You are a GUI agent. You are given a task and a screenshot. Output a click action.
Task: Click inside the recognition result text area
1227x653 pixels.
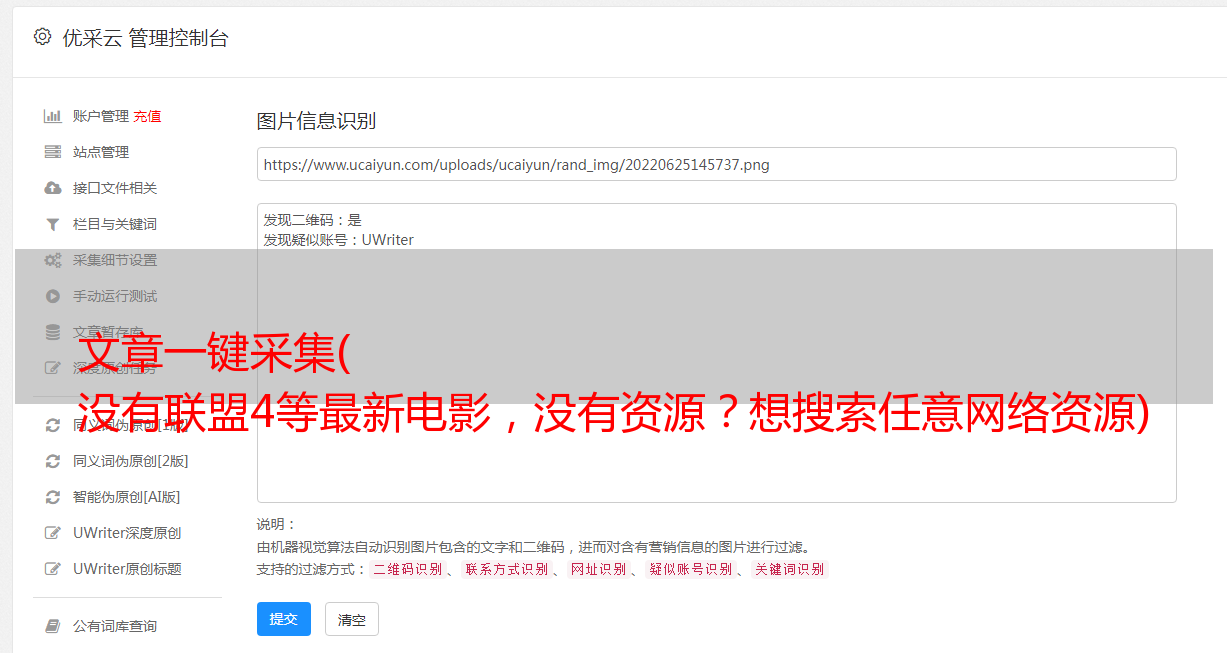(716, 352)
